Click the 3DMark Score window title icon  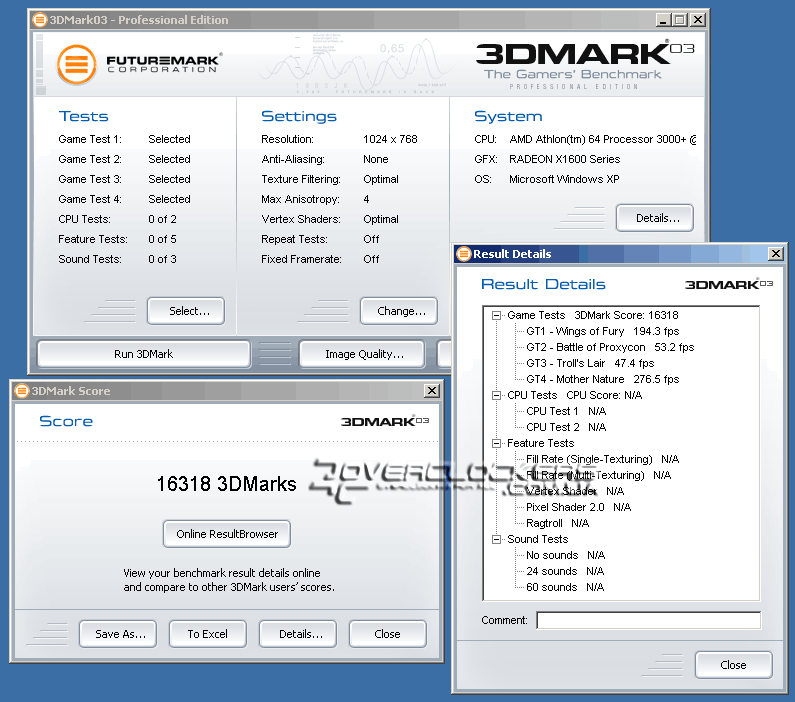[x=22, y=391]
